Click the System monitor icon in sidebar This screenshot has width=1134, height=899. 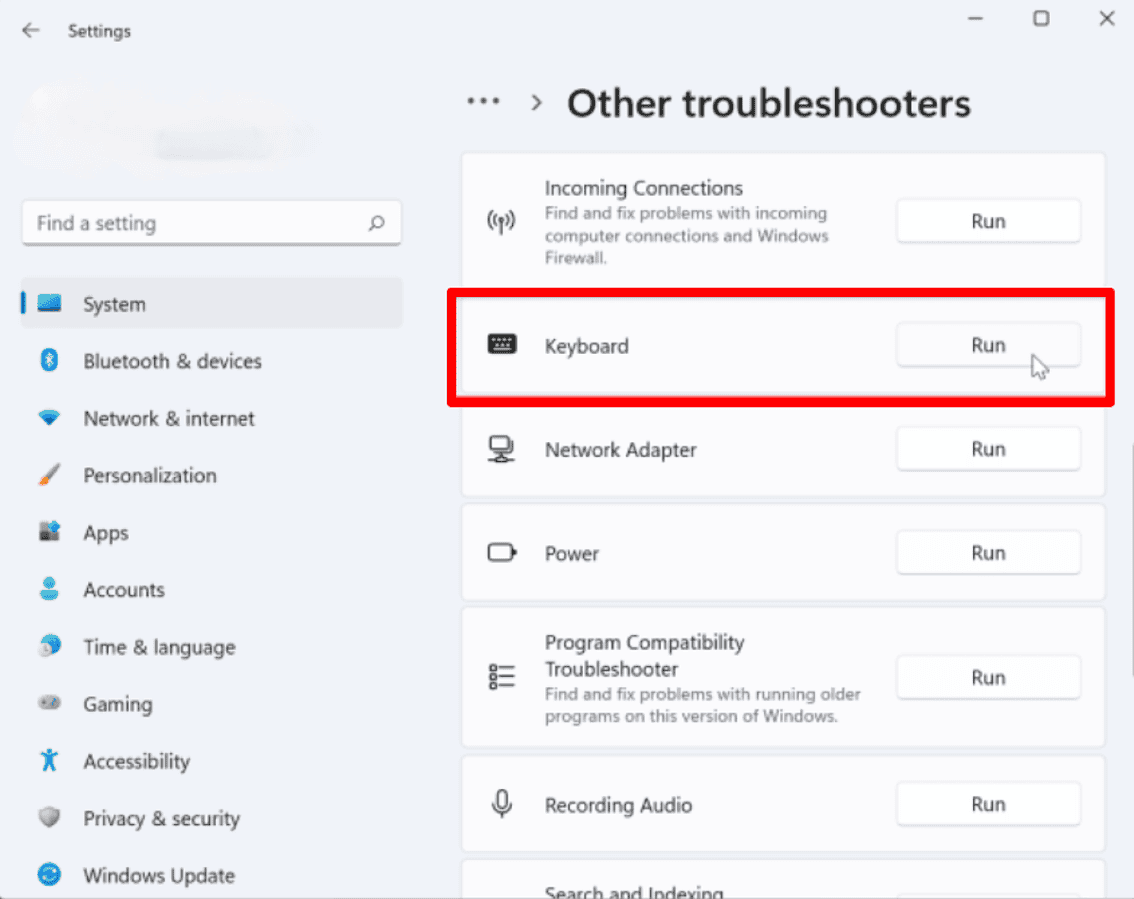pos(49,303)
